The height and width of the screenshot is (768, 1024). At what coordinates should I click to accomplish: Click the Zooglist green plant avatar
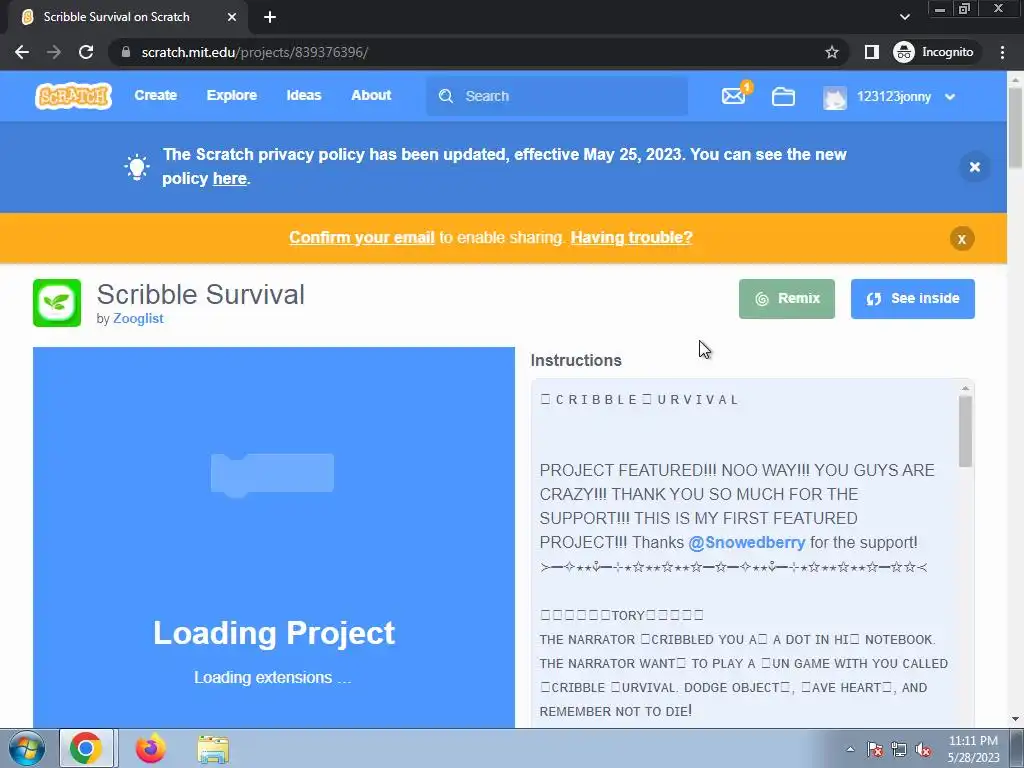pos(57,303)
